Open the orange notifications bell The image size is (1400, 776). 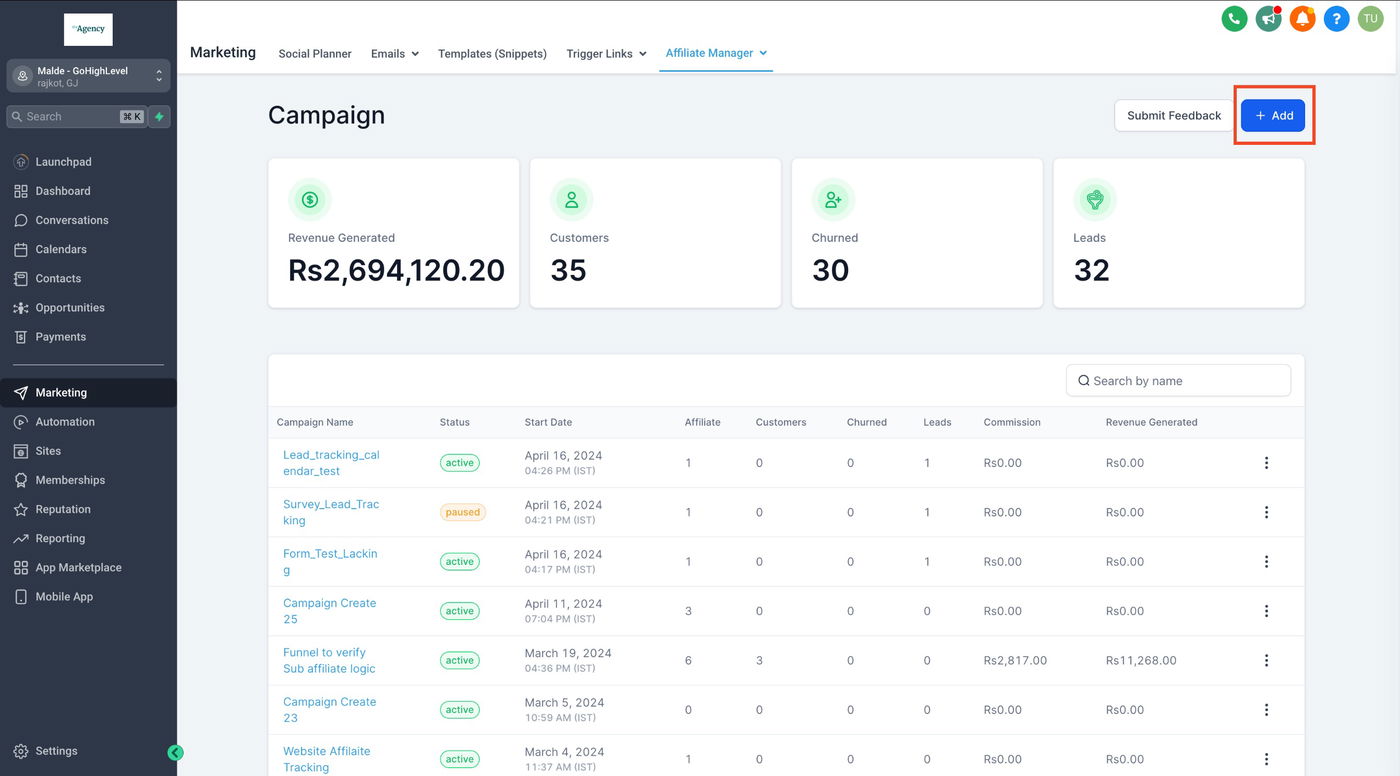point(1302,18)
